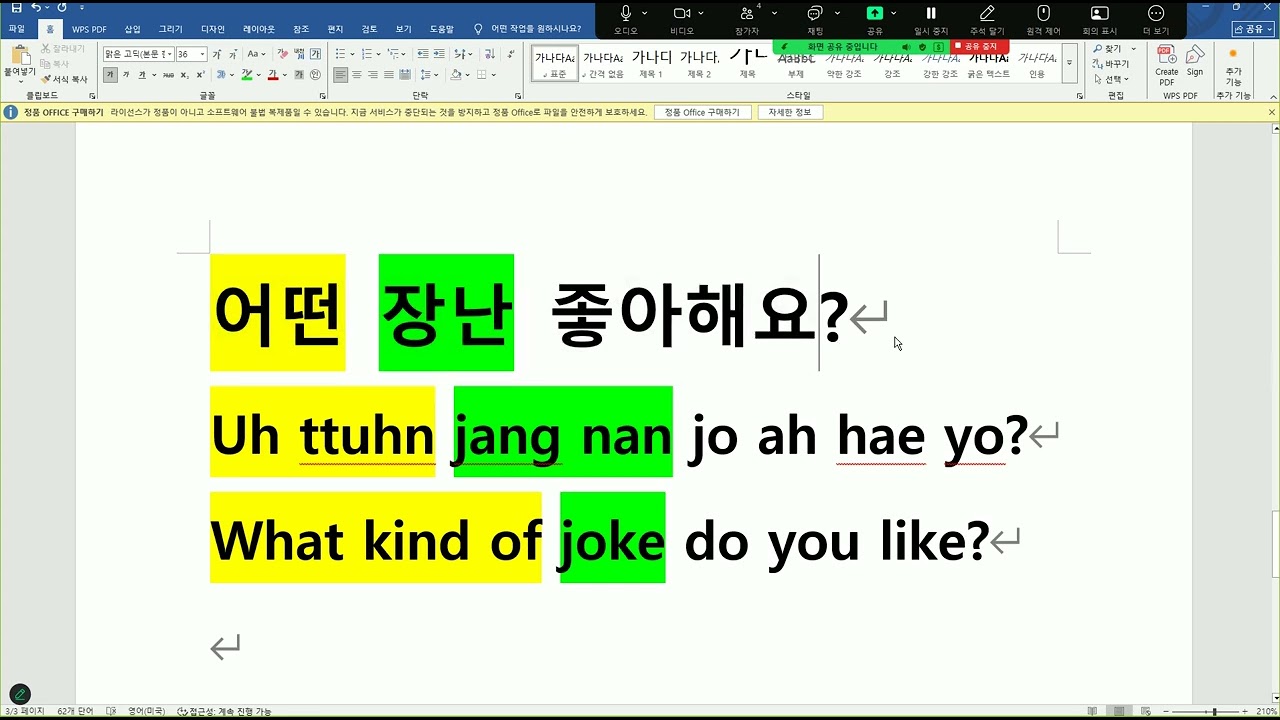Expand the styles gallery more arrow

tap(1069, 63)
